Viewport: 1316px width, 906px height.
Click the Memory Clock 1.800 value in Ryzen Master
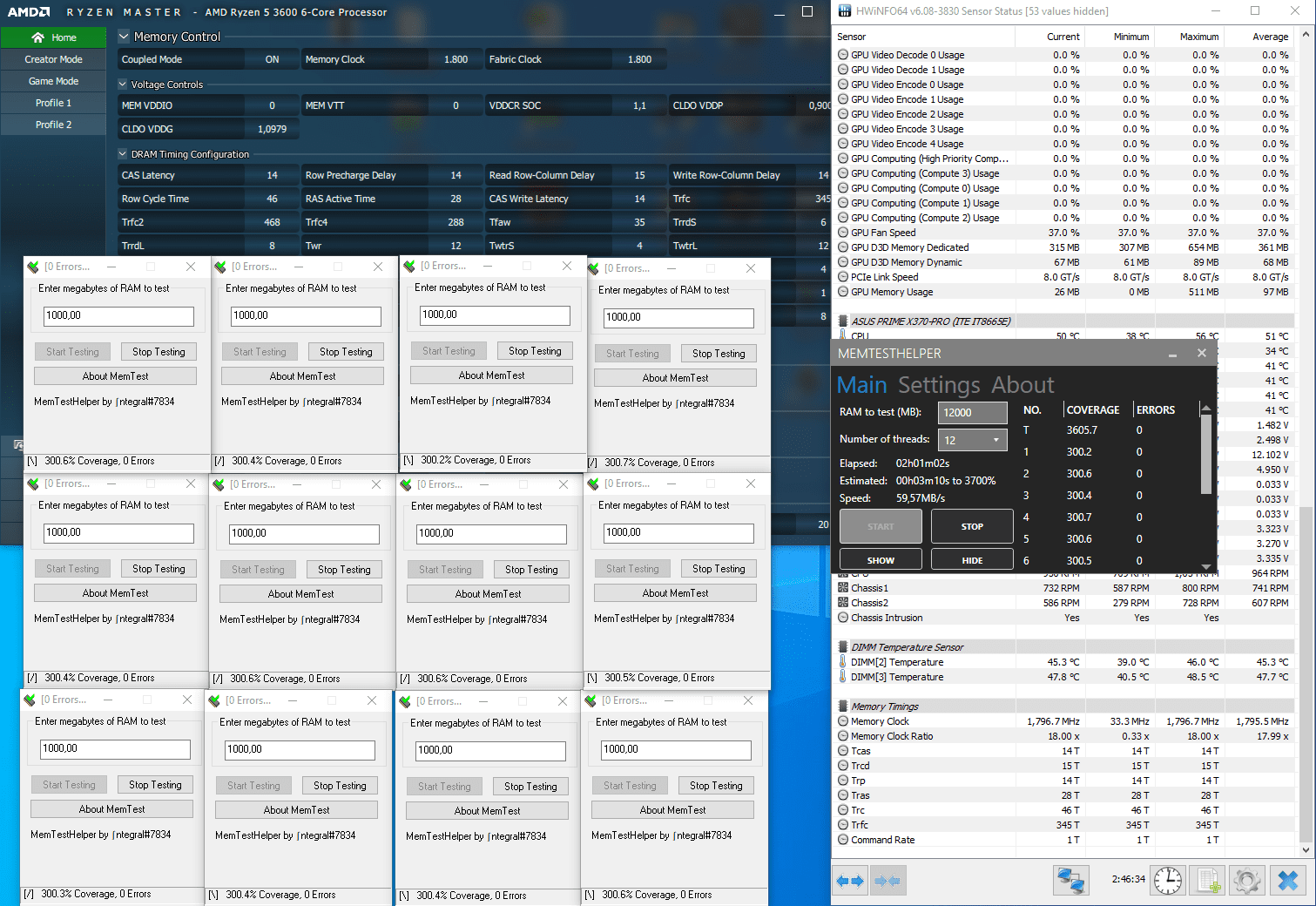456,59
